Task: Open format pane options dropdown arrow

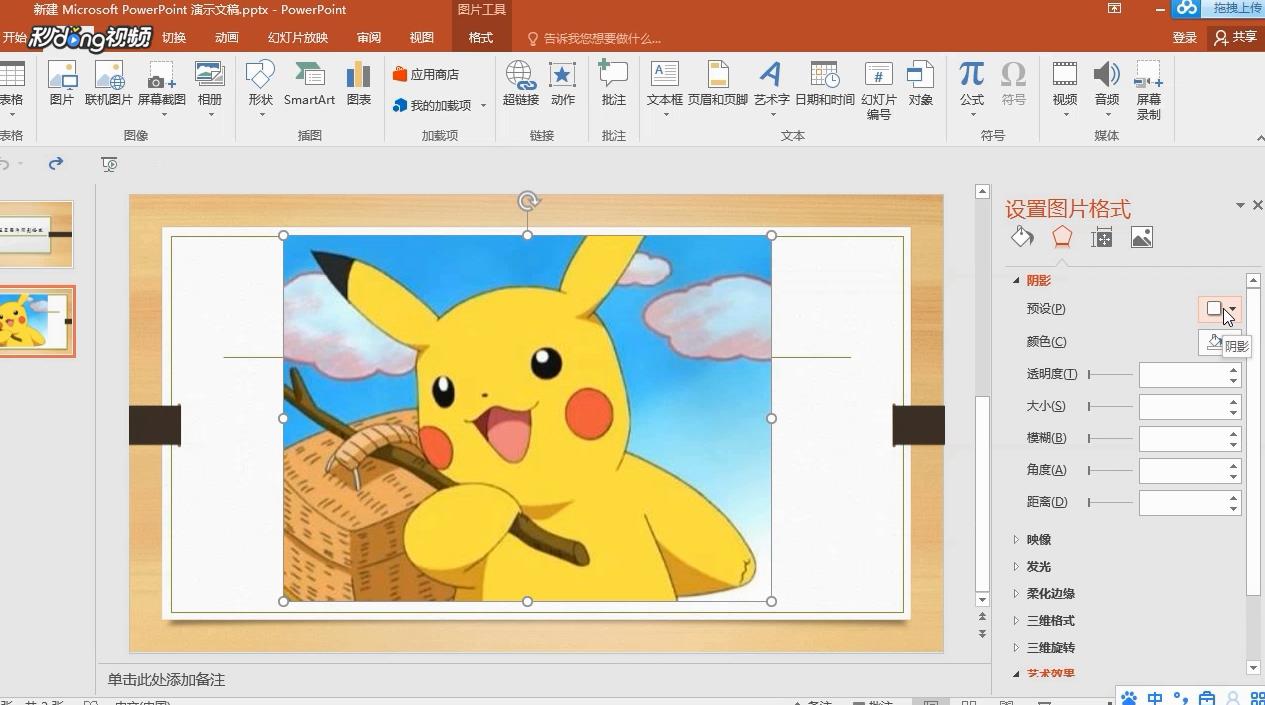Action: 1240,205
